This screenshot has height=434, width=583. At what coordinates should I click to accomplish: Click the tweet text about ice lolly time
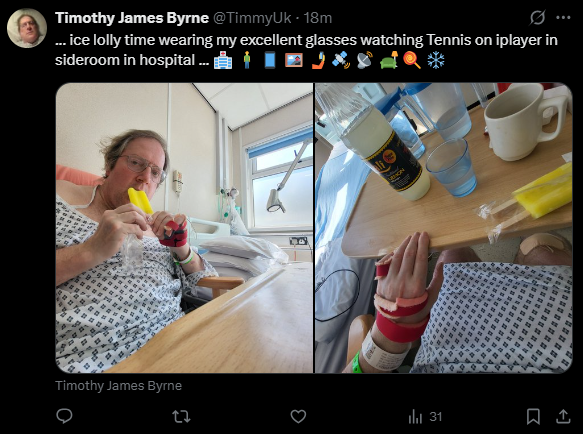click(306, 50)
